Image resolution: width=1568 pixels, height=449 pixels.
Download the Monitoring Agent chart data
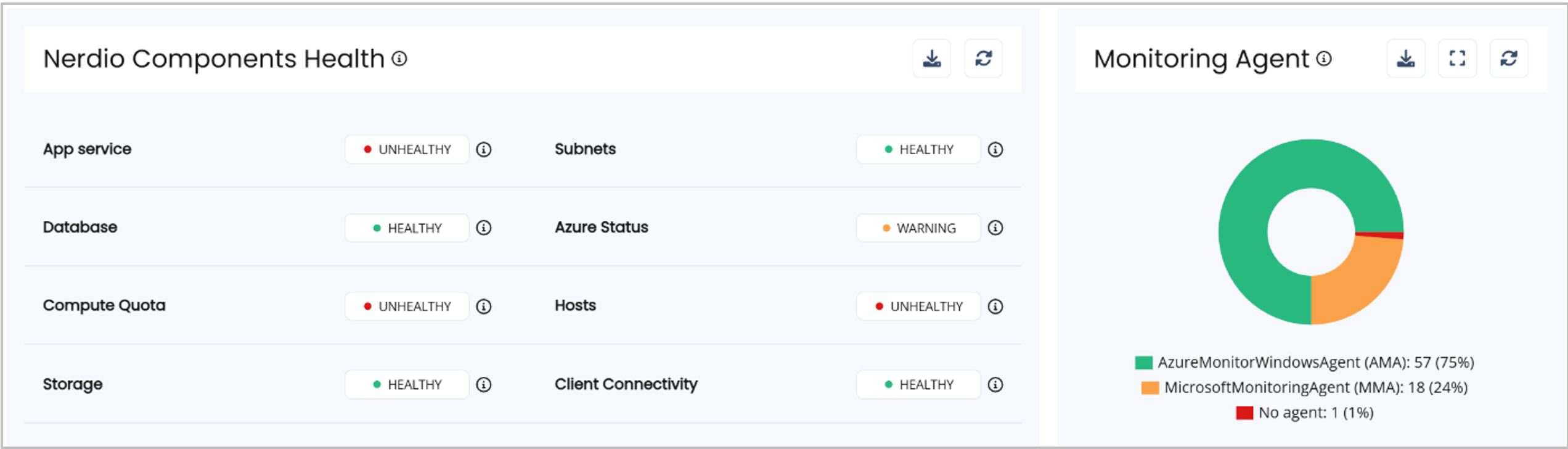1405,59
